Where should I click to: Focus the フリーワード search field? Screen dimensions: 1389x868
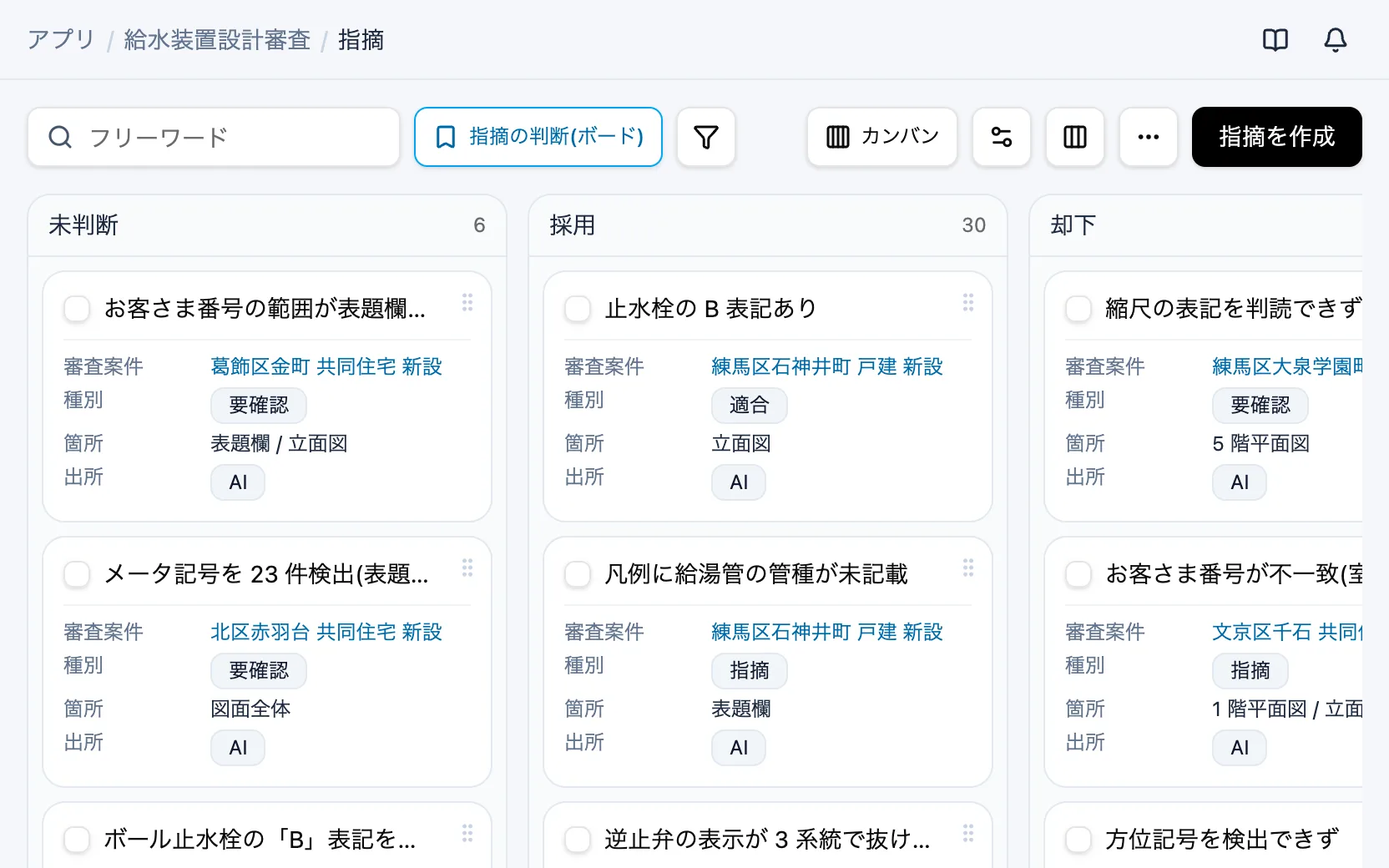[214, 137]
